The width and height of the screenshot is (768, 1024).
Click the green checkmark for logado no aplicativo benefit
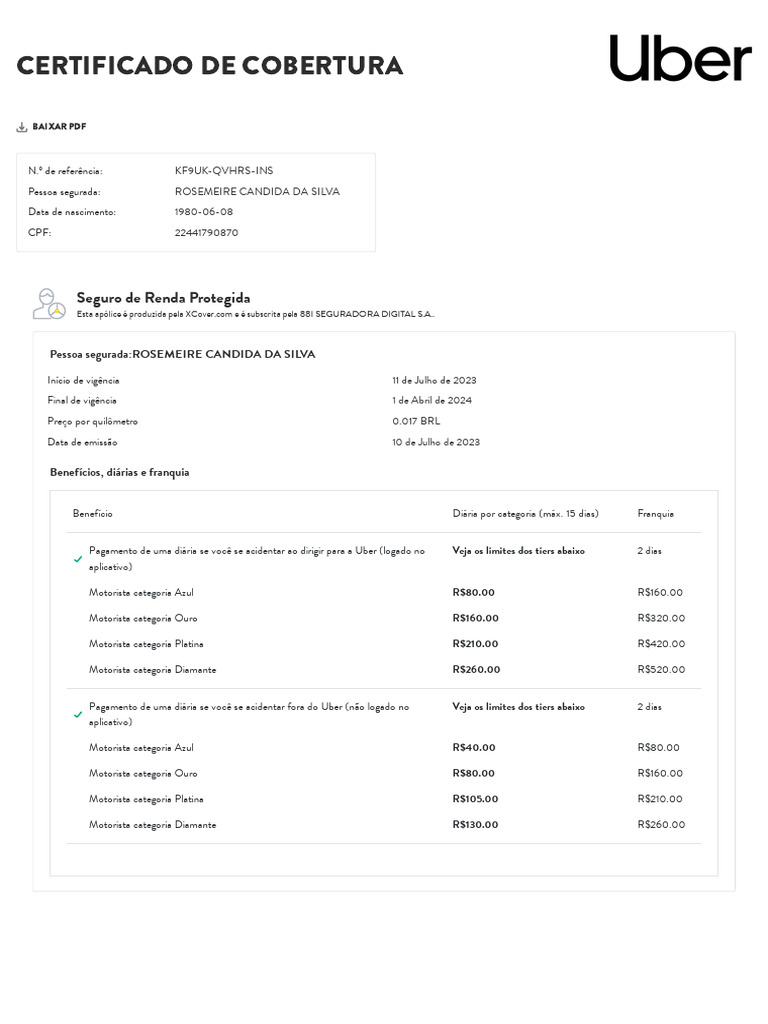tap(78, 559)
